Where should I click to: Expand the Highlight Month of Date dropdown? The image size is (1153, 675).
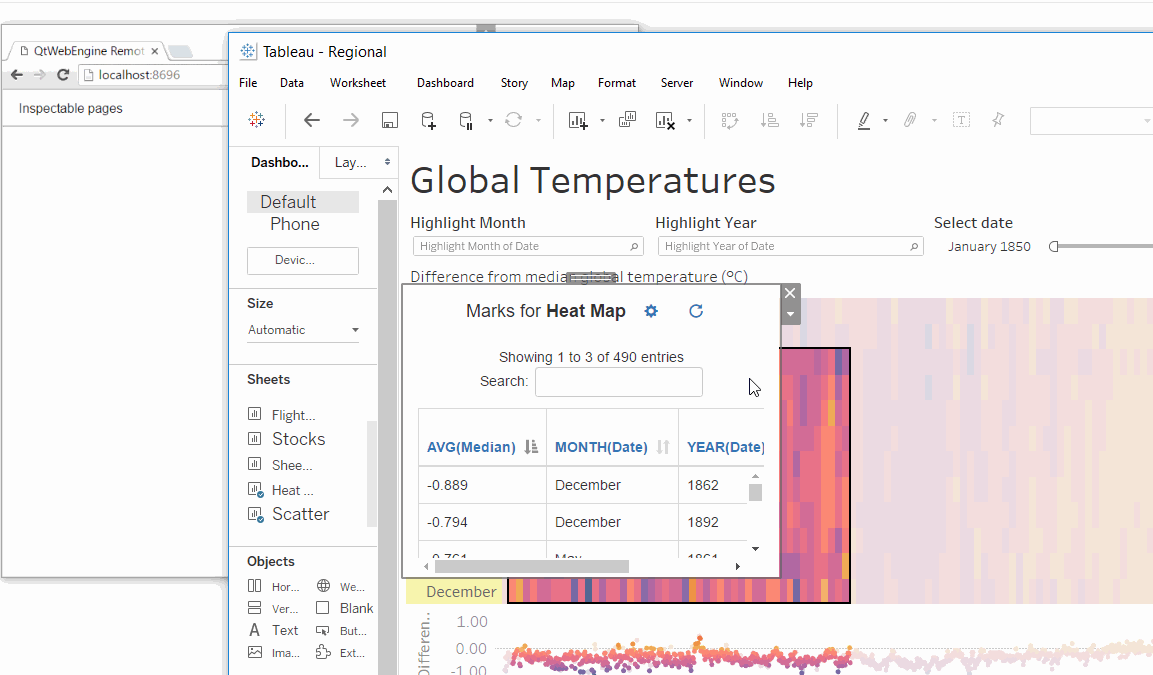(x=528, y=246)
